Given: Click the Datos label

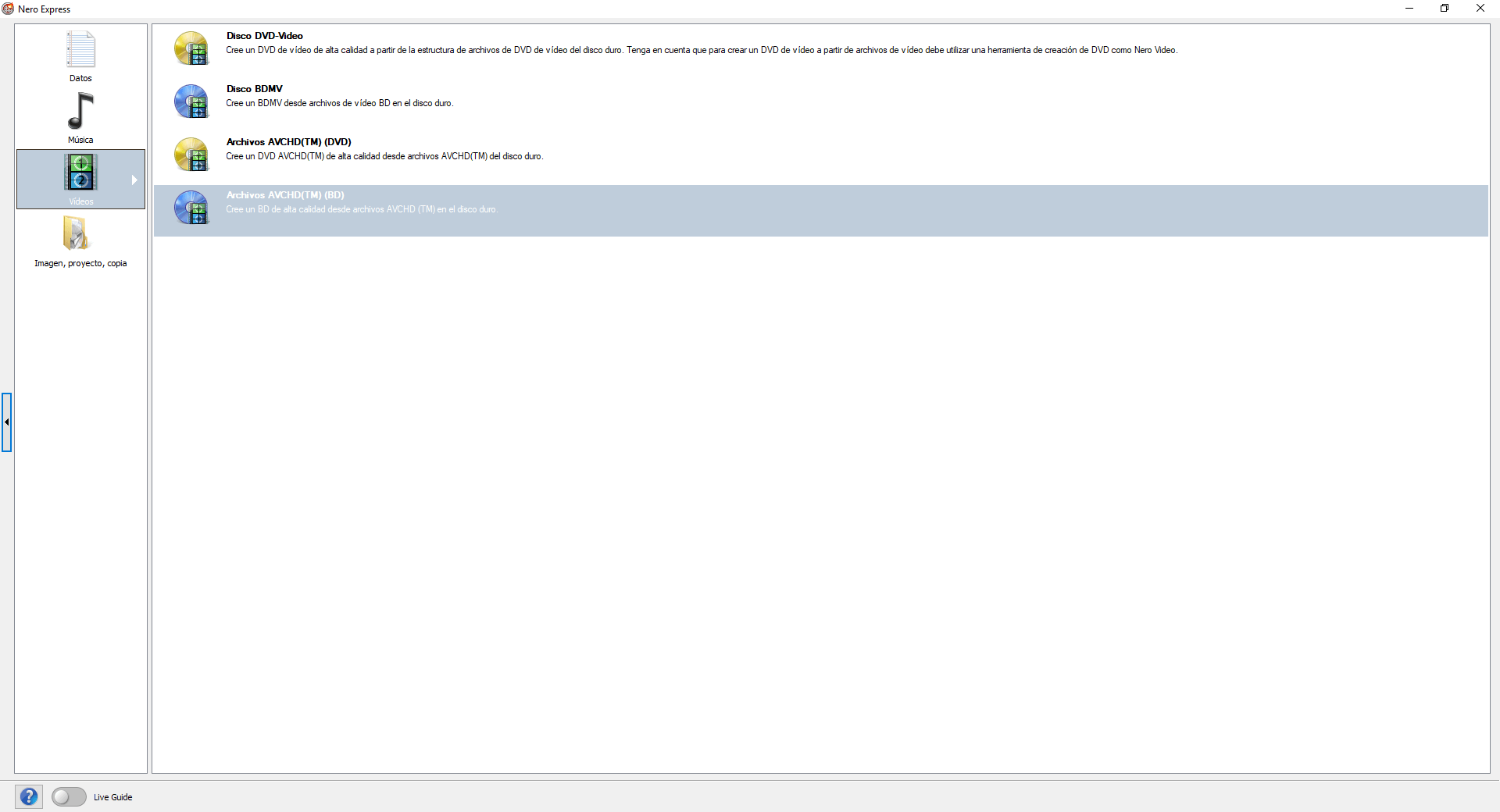Looking at the screenshot, I should point(80,78).
